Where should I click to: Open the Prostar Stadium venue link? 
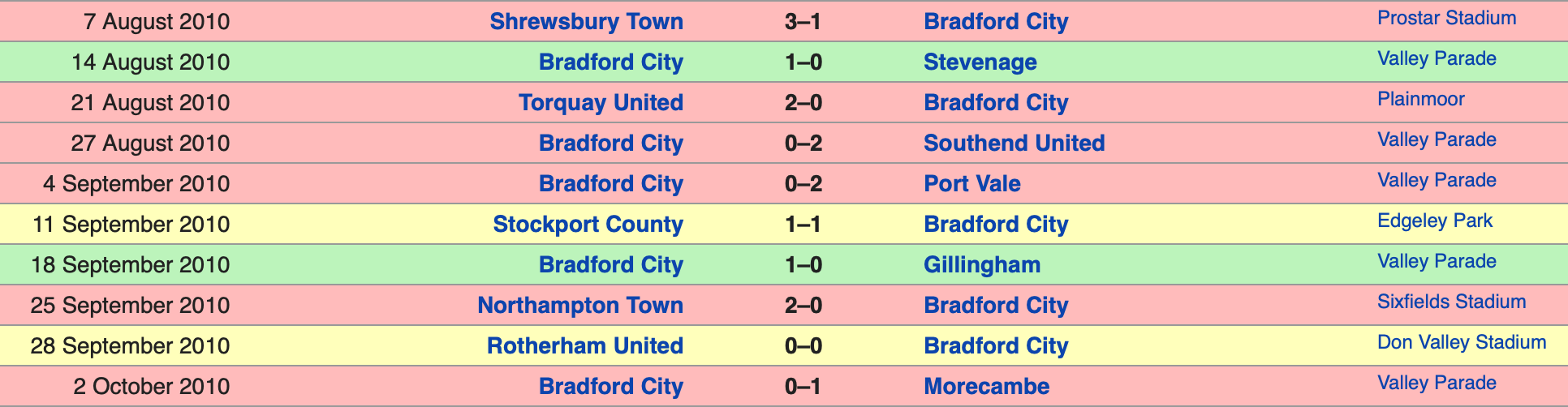coord(1446,18)
